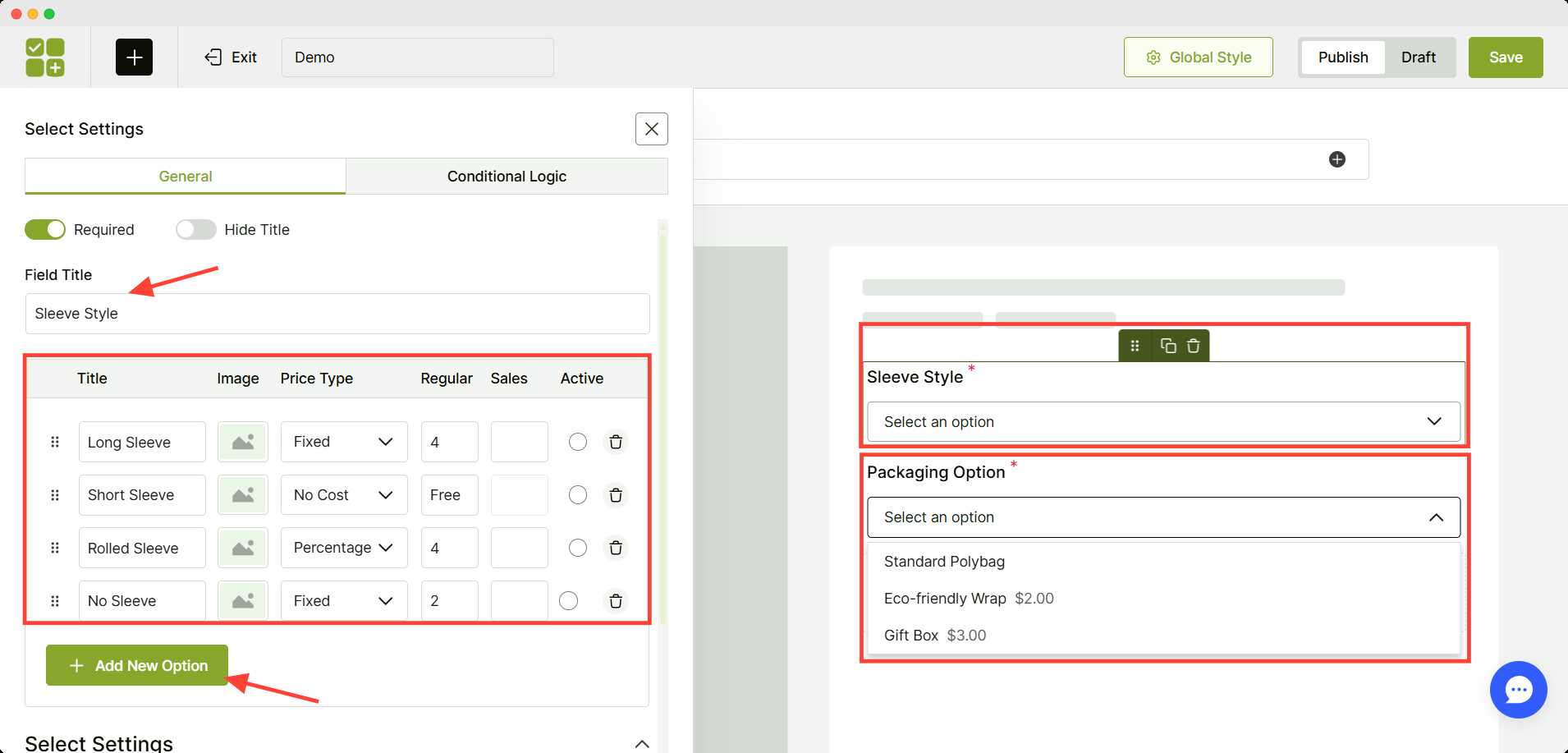
Task: Toggle the Required switch off
Action: pos(45,230)
